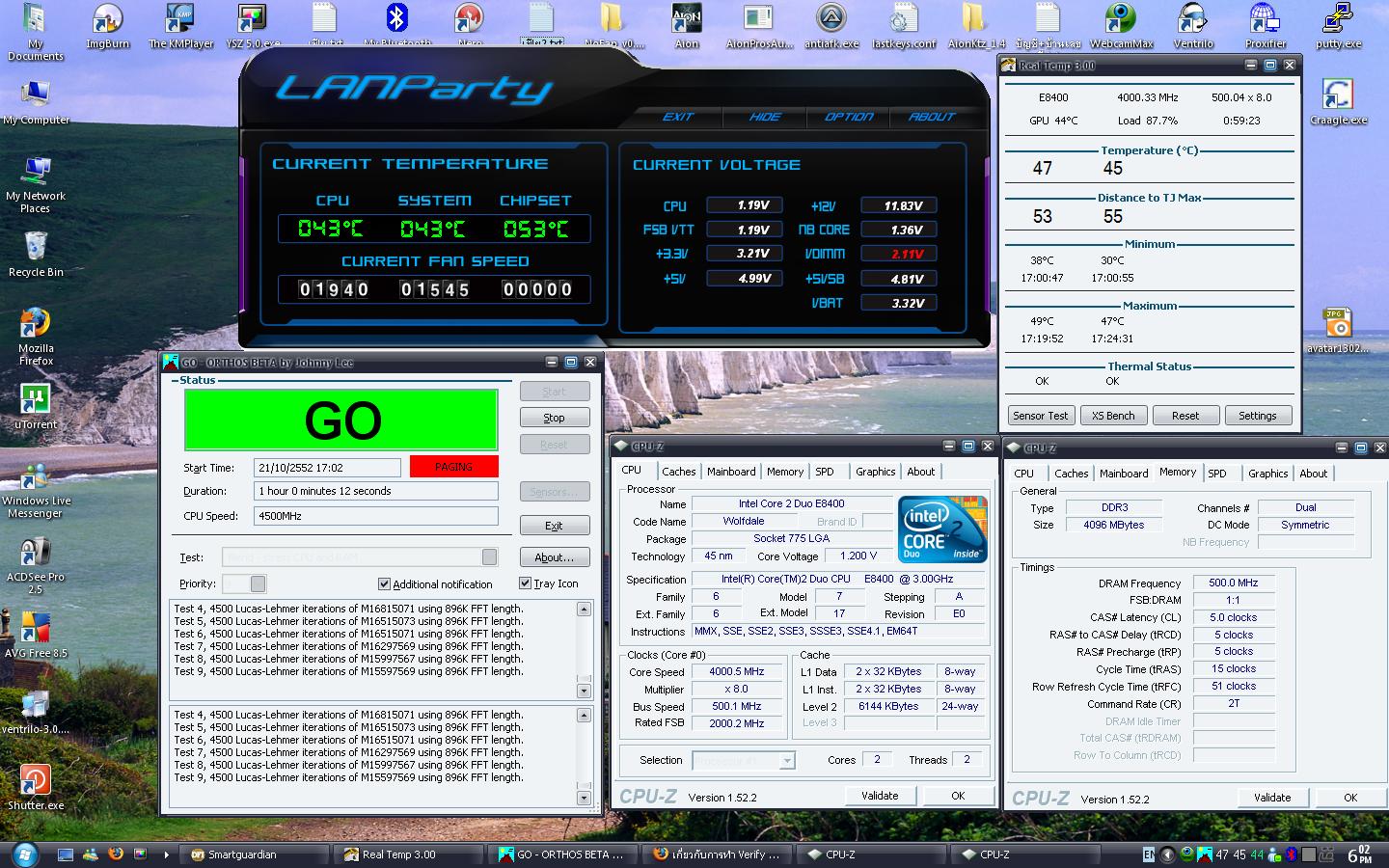Expand the hidden quick launch chevron
The height and width of the screenshot is (868, 1389).
[166, 854]
